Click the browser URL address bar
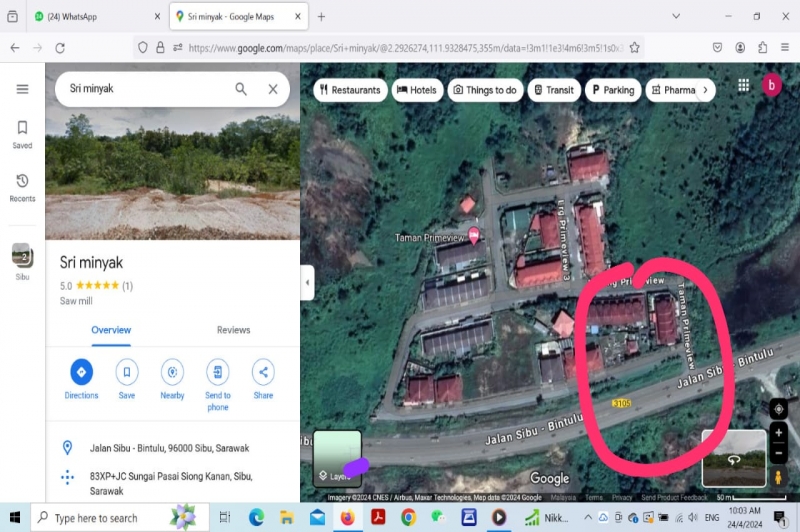800x532 pixels. point(406,48)
